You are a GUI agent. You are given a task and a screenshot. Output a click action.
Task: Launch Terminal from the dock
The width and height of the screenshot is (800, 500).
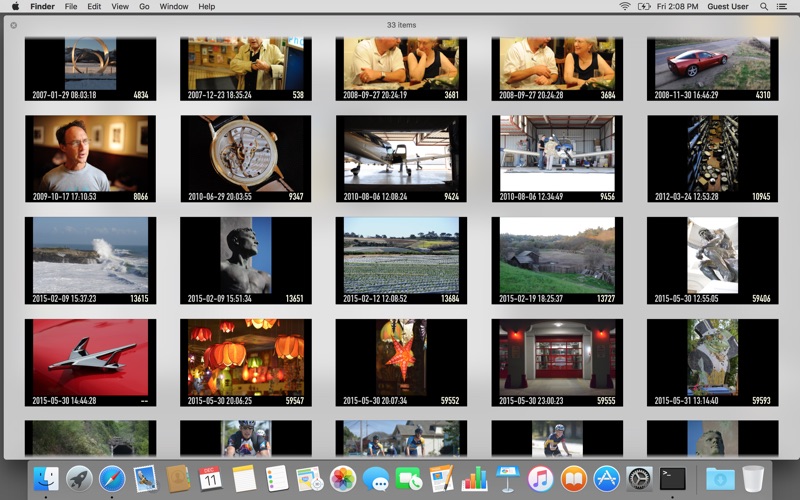(672, 479)
